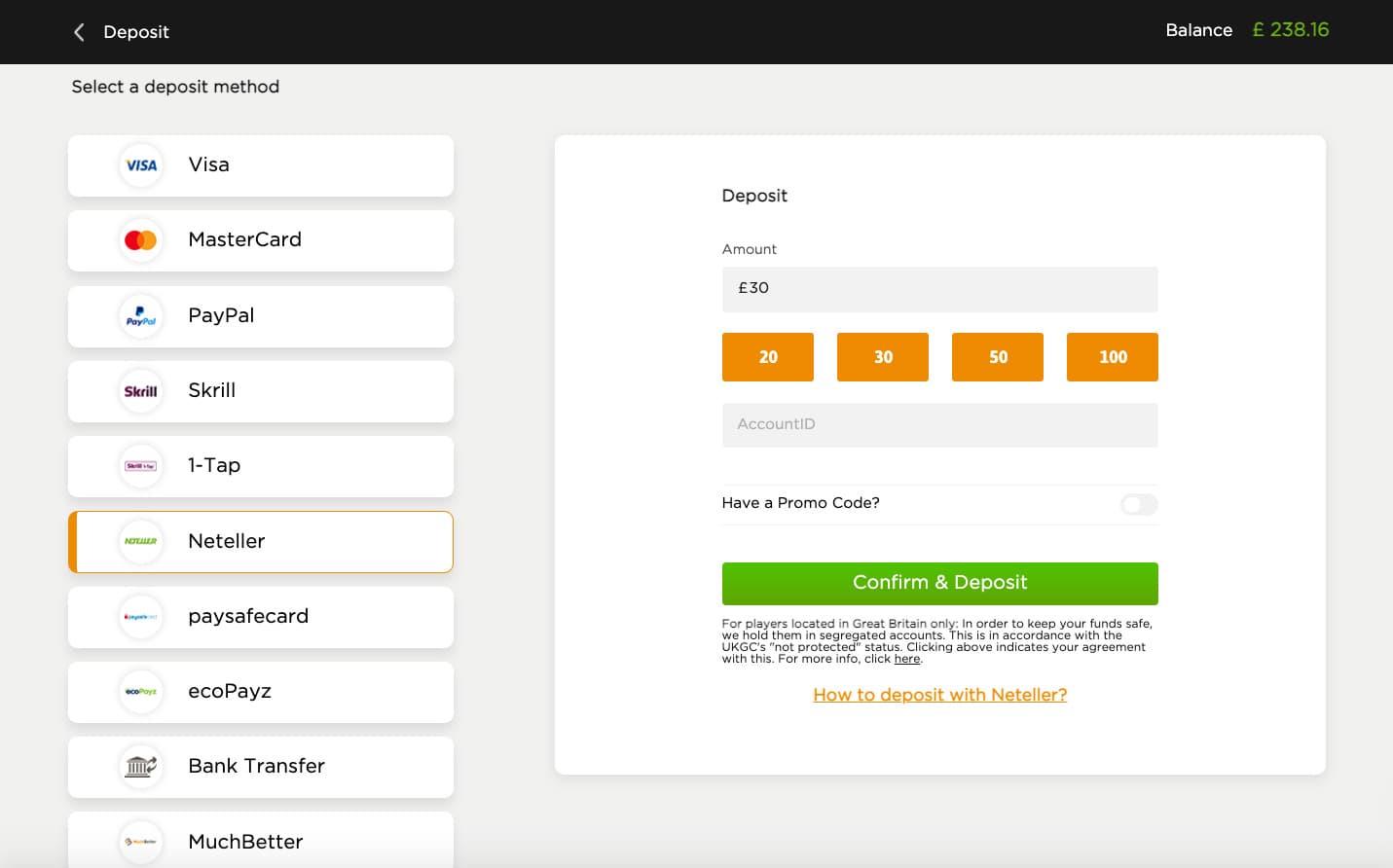The height and width of the screenshot is (868, 1393).
Task: Click the Have a Promo Code? label
Action: point(801,503)
